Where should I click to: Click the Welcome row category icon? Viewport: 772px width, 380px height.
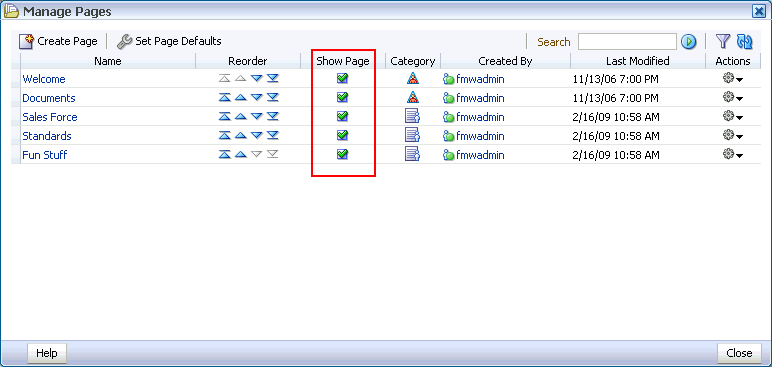(413, 78)
